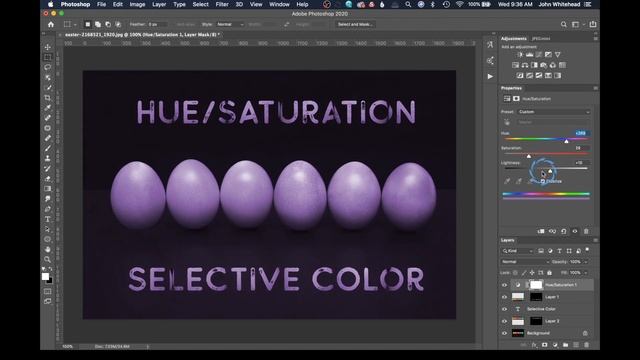
Task: Toggle layer filtering switch on or off
Action: pyautogui.click(x=587, y=249)
